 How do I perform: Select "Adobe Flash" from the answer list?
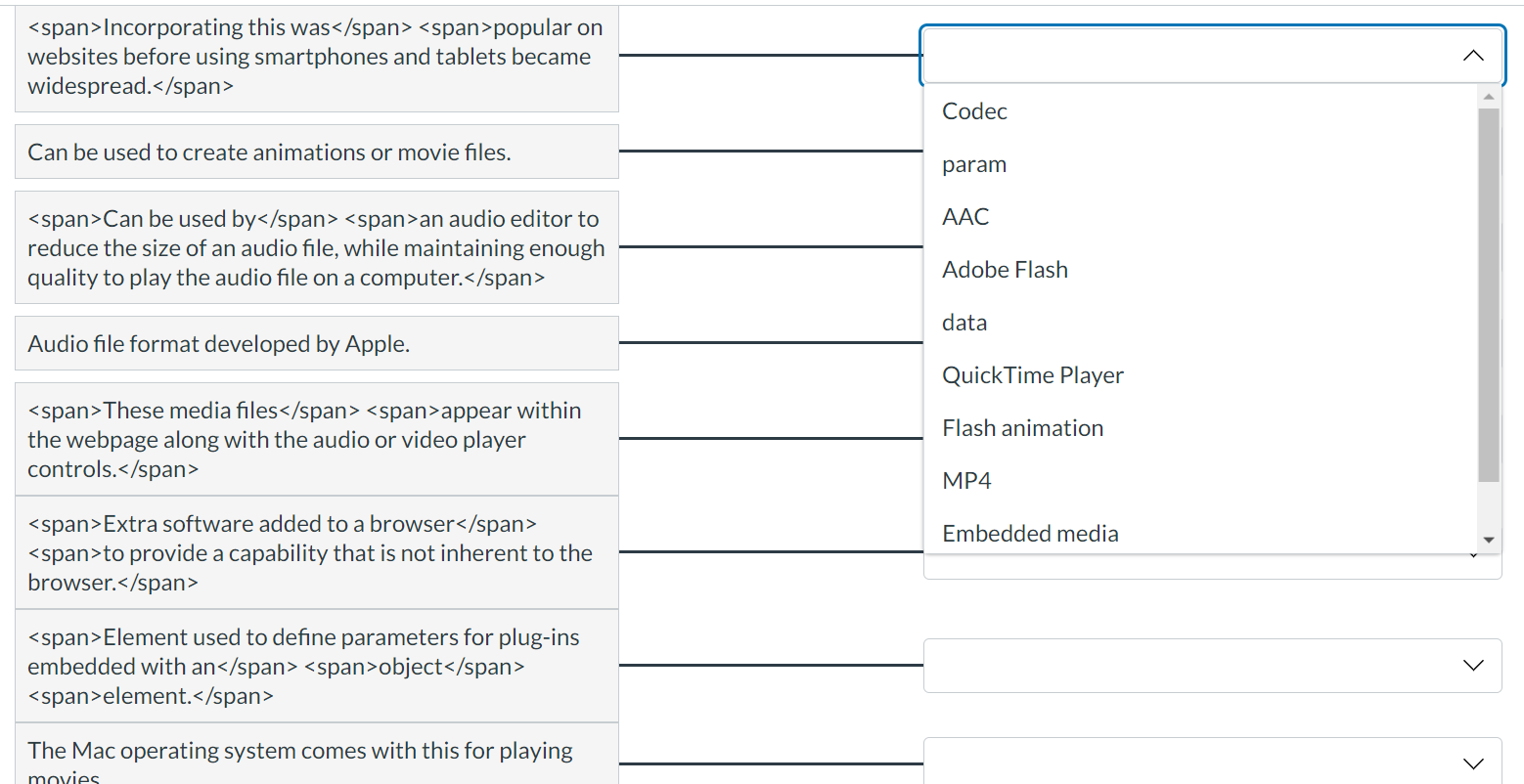[1005, 269]
